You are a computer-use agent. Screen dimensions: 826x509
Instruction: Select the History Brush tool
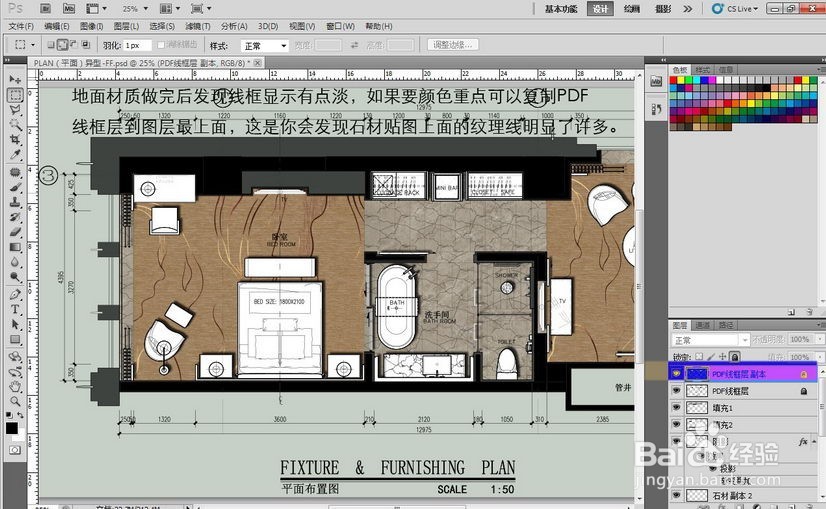click(15, 217)
